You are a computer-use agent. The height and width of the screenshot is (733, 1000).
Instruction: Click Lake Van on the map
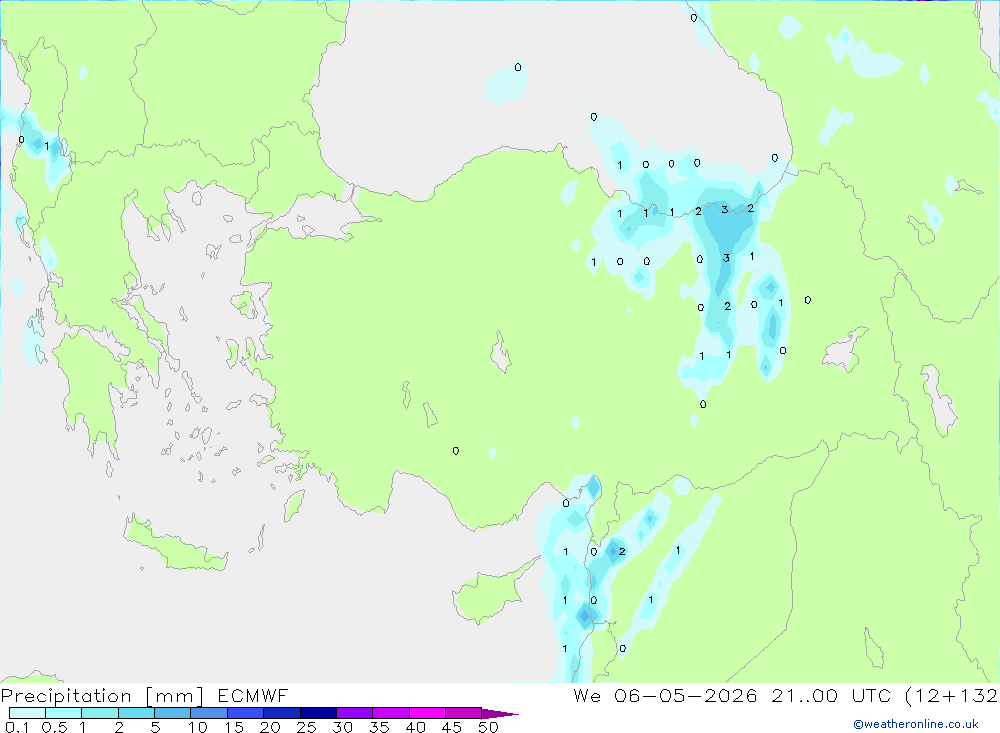[844, 350]
